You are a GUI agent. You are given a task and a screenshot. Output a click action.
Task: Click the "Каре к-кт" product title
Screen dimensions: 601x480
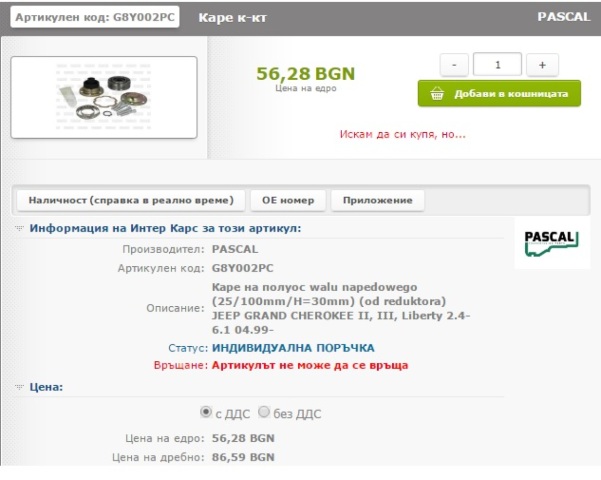click(225, 17)
